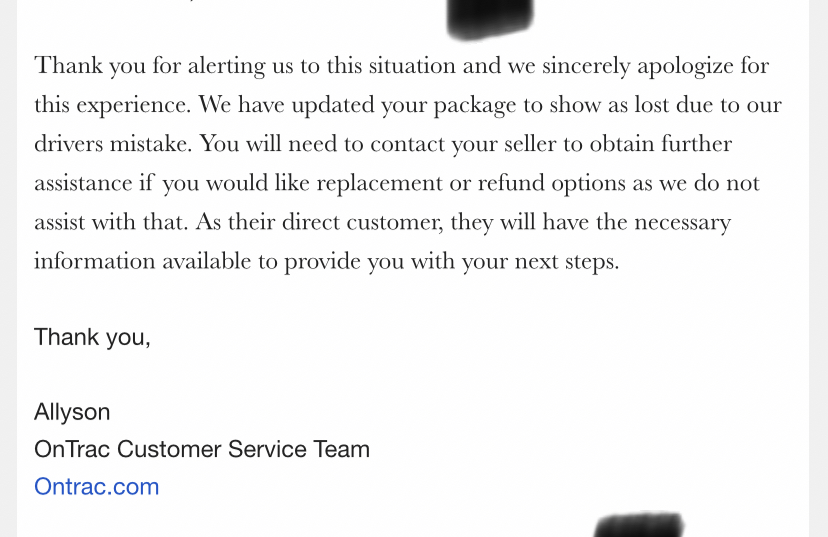This screenshot has width=828, height=537.
Task: Open the Ontrac.com link
Action: point(97,486)
